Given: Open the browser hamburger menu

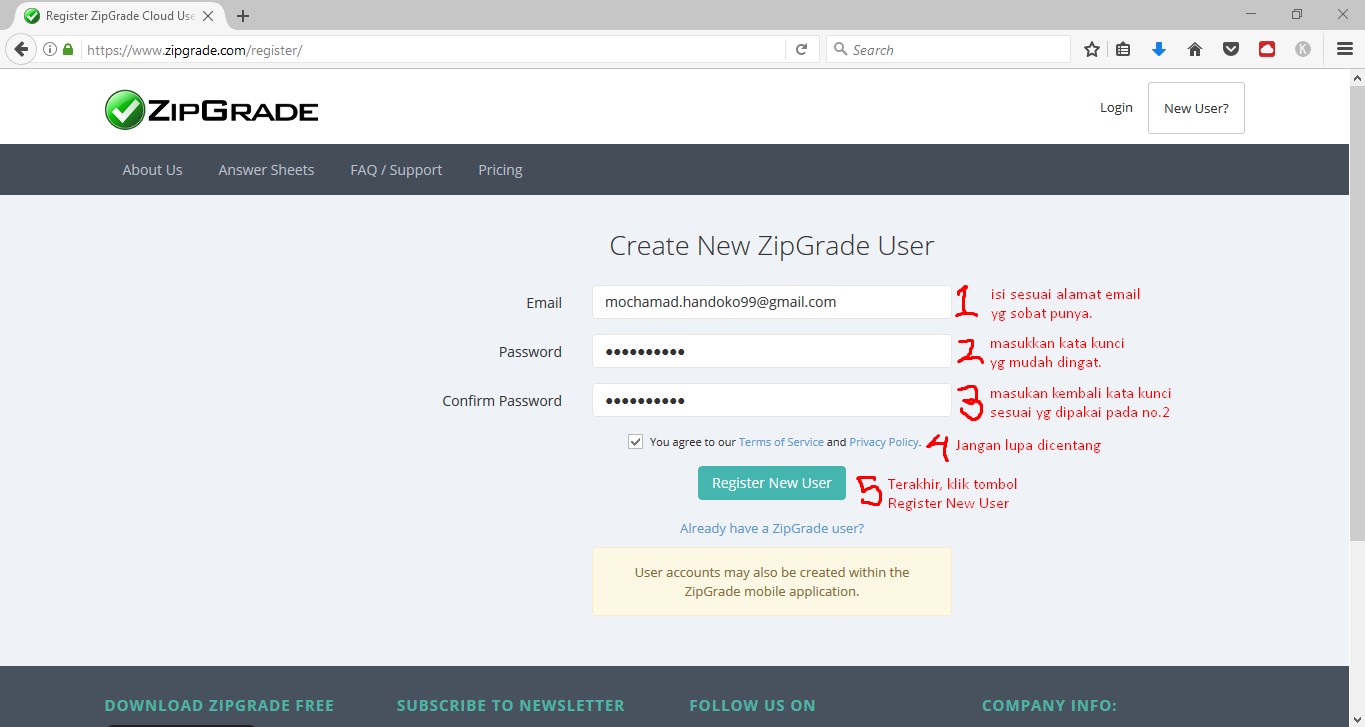Looking at the screenshot, I should point(1343,48).
